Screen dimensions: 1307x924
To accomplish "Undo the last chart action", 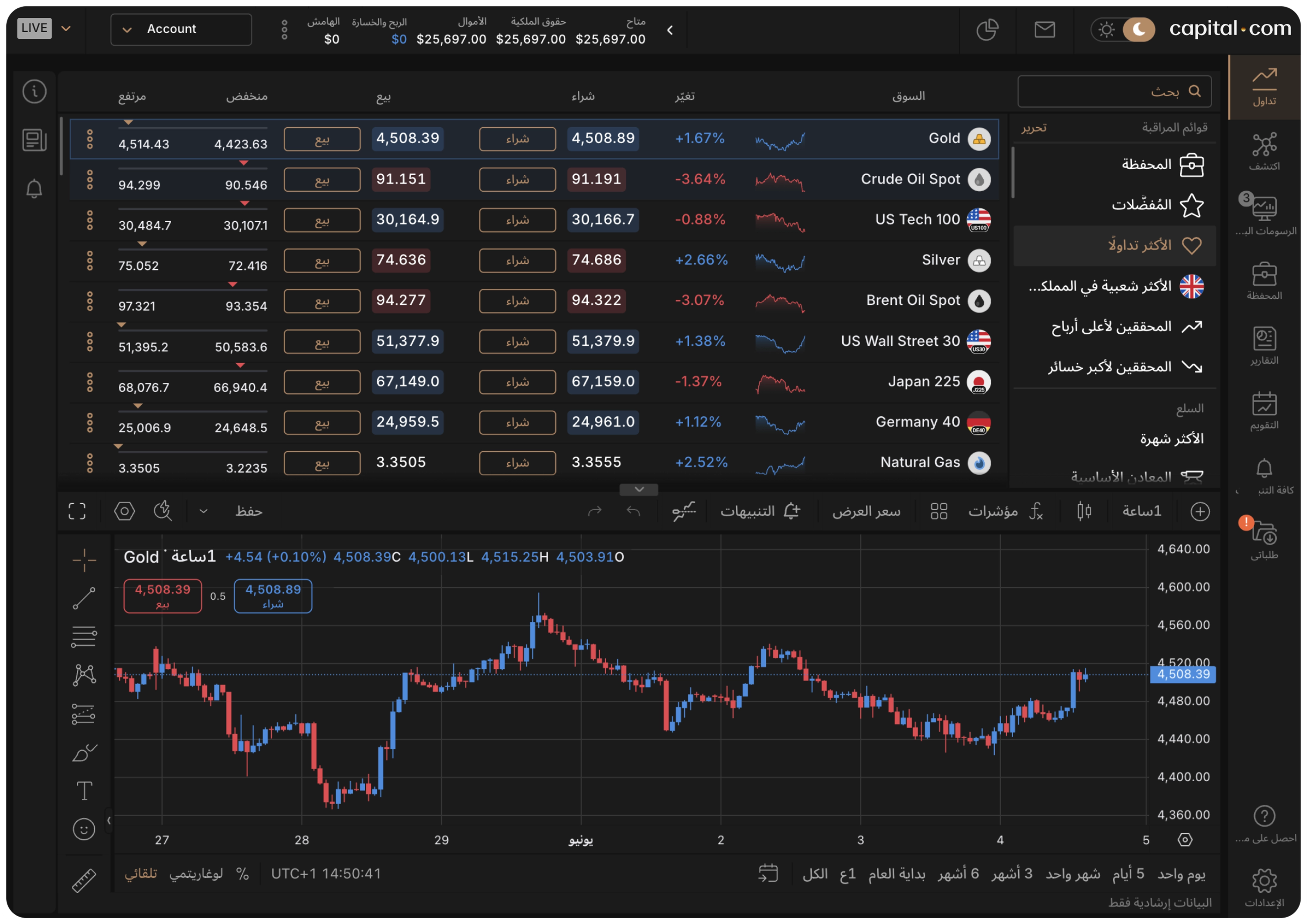I will pos(633,511).
